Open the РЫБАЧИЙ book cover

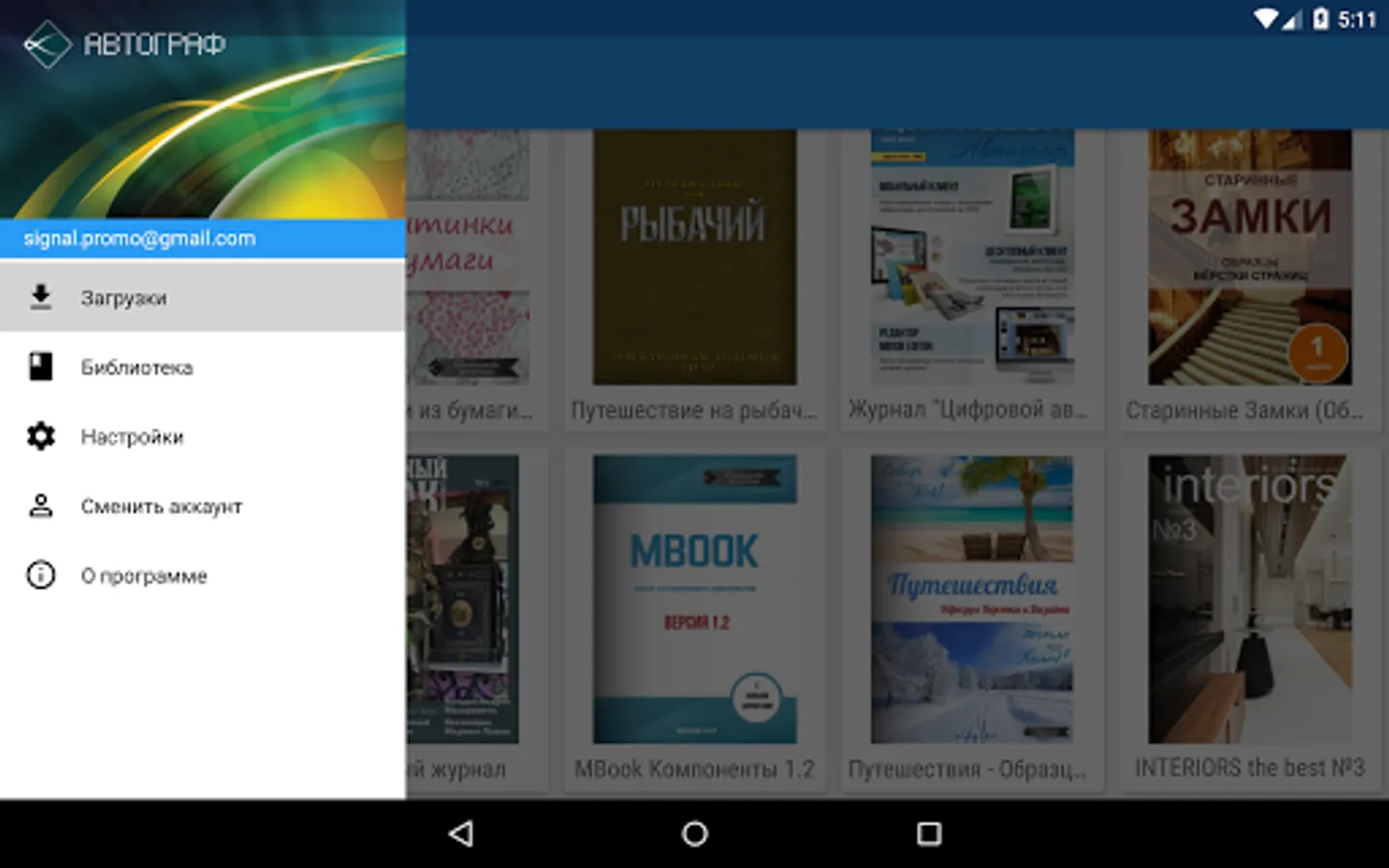pos(694,258)
